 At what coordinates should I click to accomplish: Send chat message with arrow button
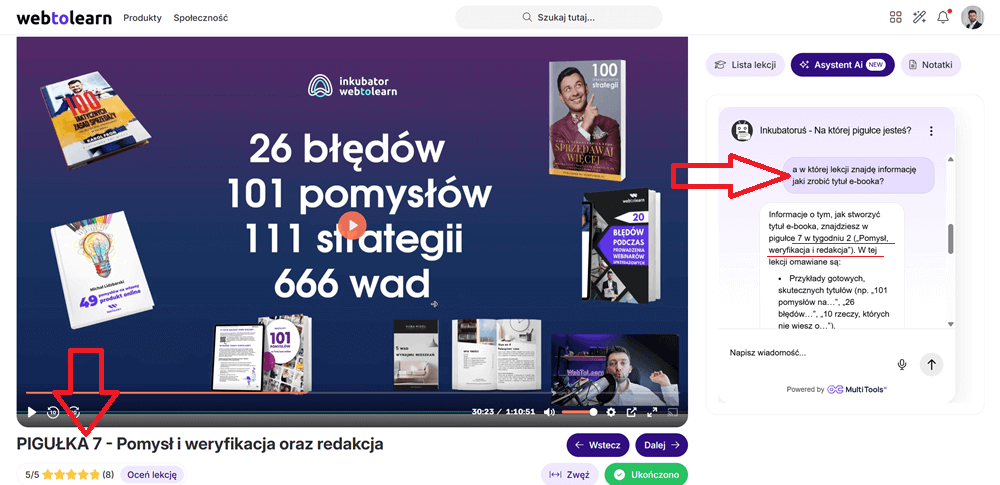click(931, 364)
